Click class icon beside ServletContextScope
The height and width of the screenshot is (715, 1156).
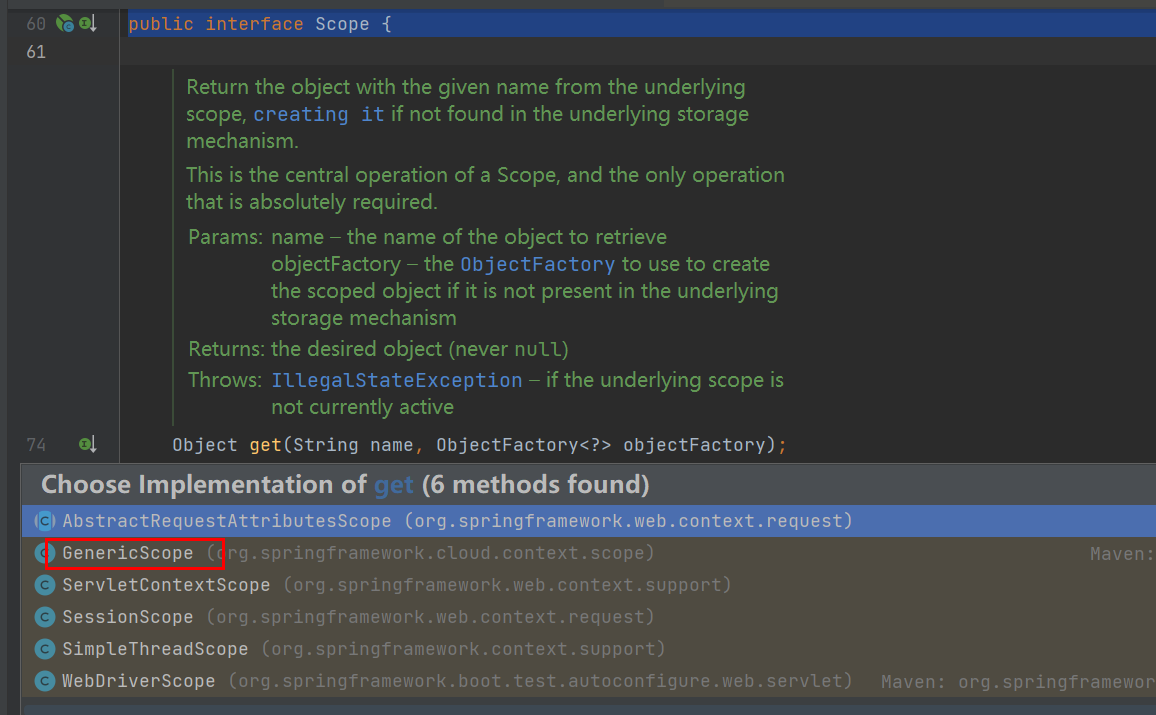[45, 585]
